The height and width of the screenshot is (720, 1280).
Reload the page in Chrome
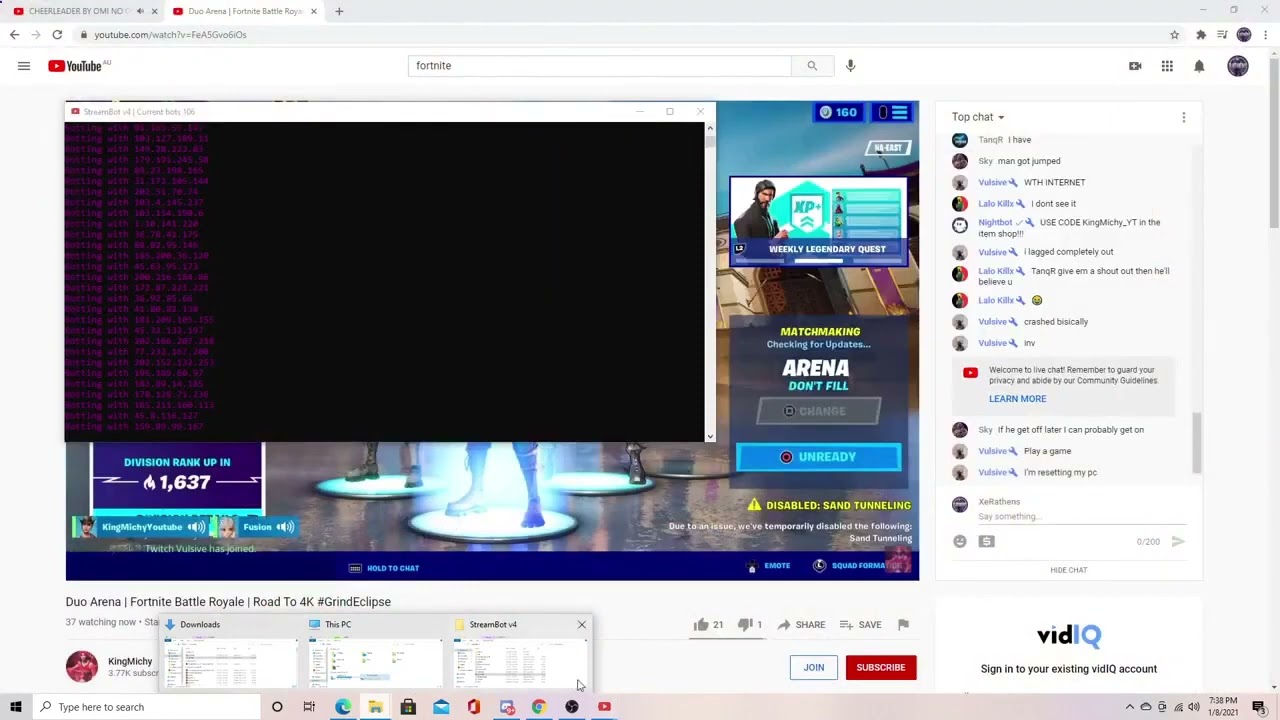coord(57,35)
